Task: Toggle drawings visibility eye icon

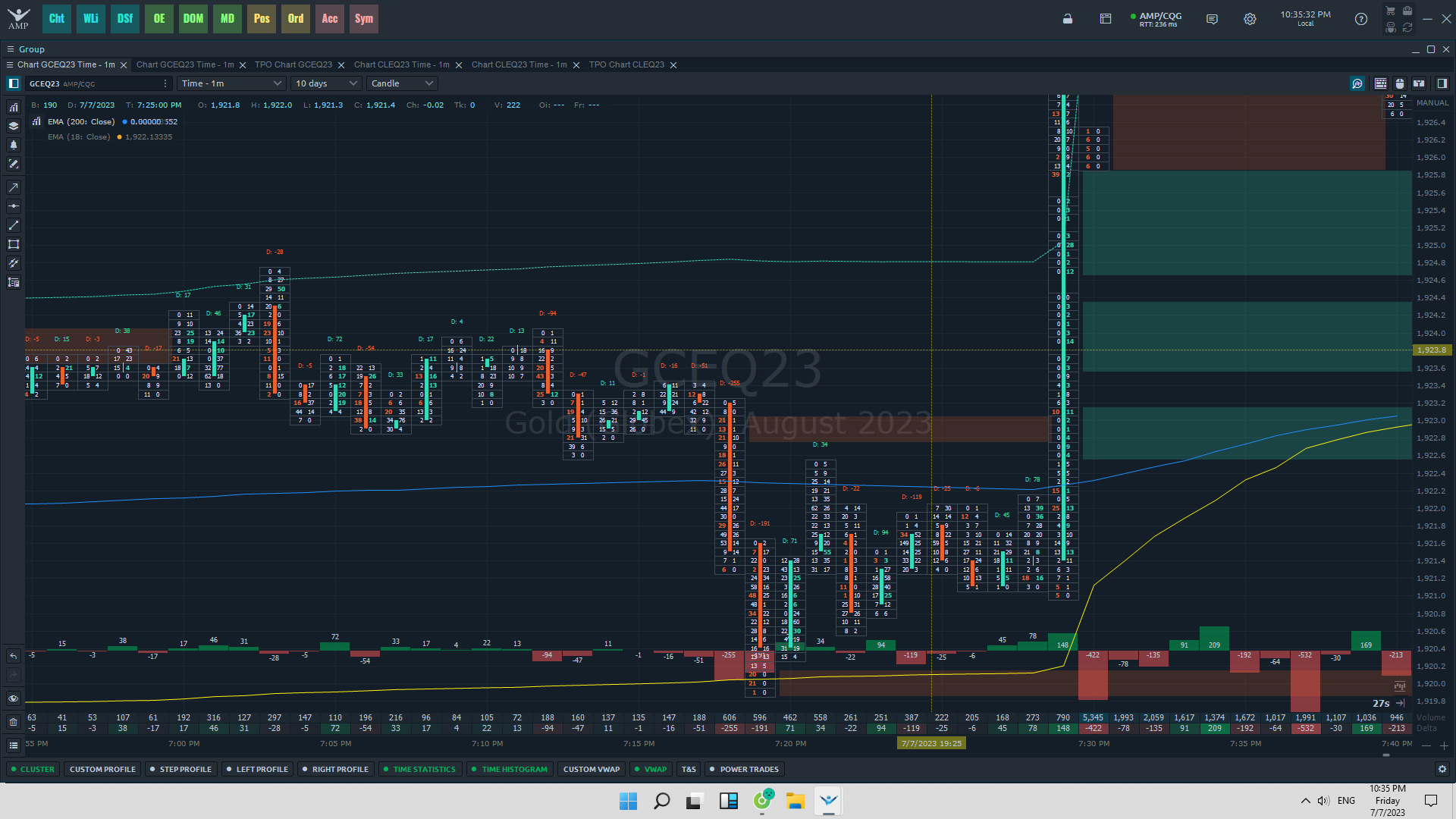Action: pos(13,698)
